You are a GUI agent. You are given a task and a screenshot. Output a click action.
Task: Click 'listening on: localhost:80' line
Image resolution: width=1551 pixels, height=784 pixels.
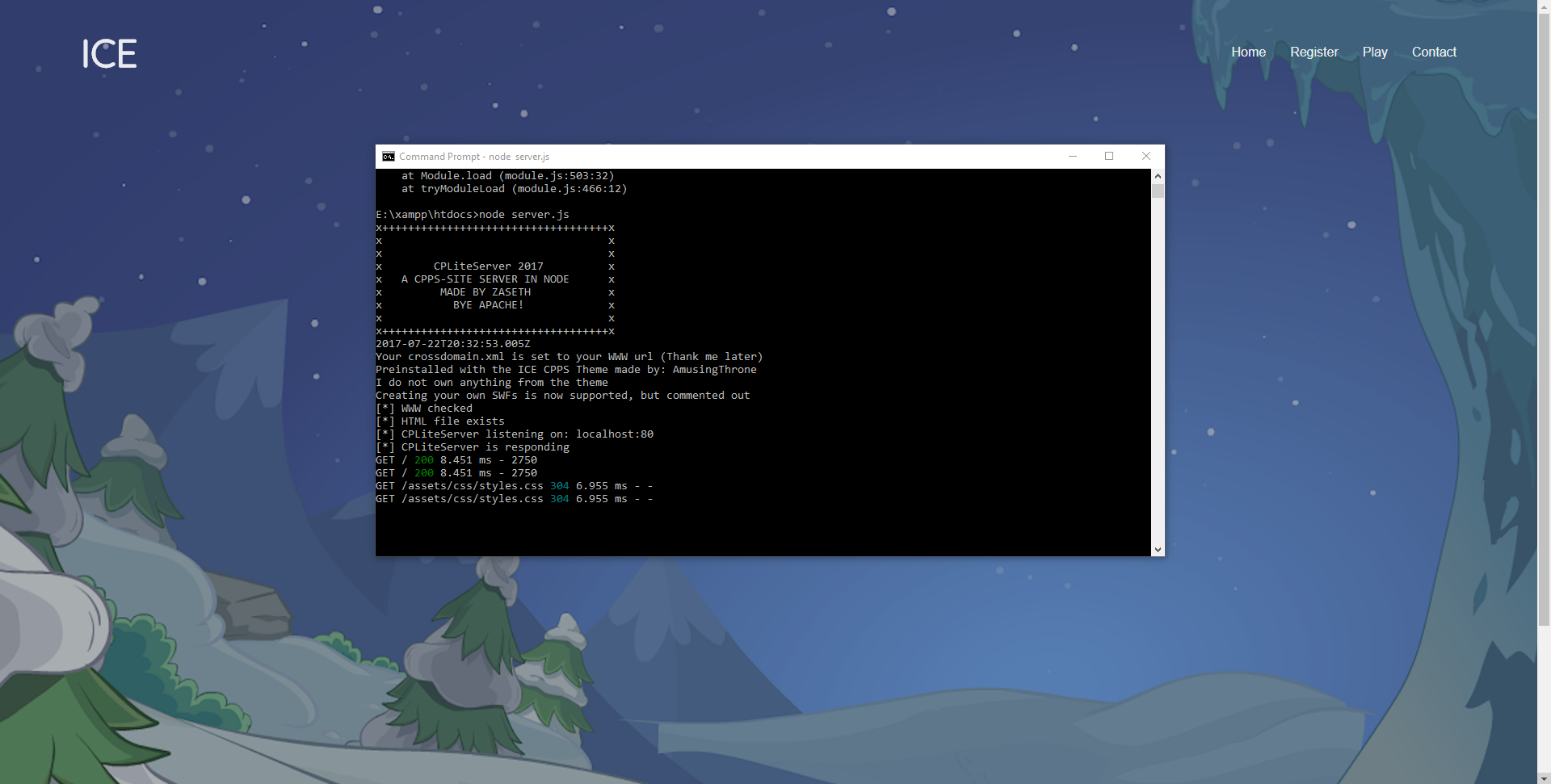515,434
